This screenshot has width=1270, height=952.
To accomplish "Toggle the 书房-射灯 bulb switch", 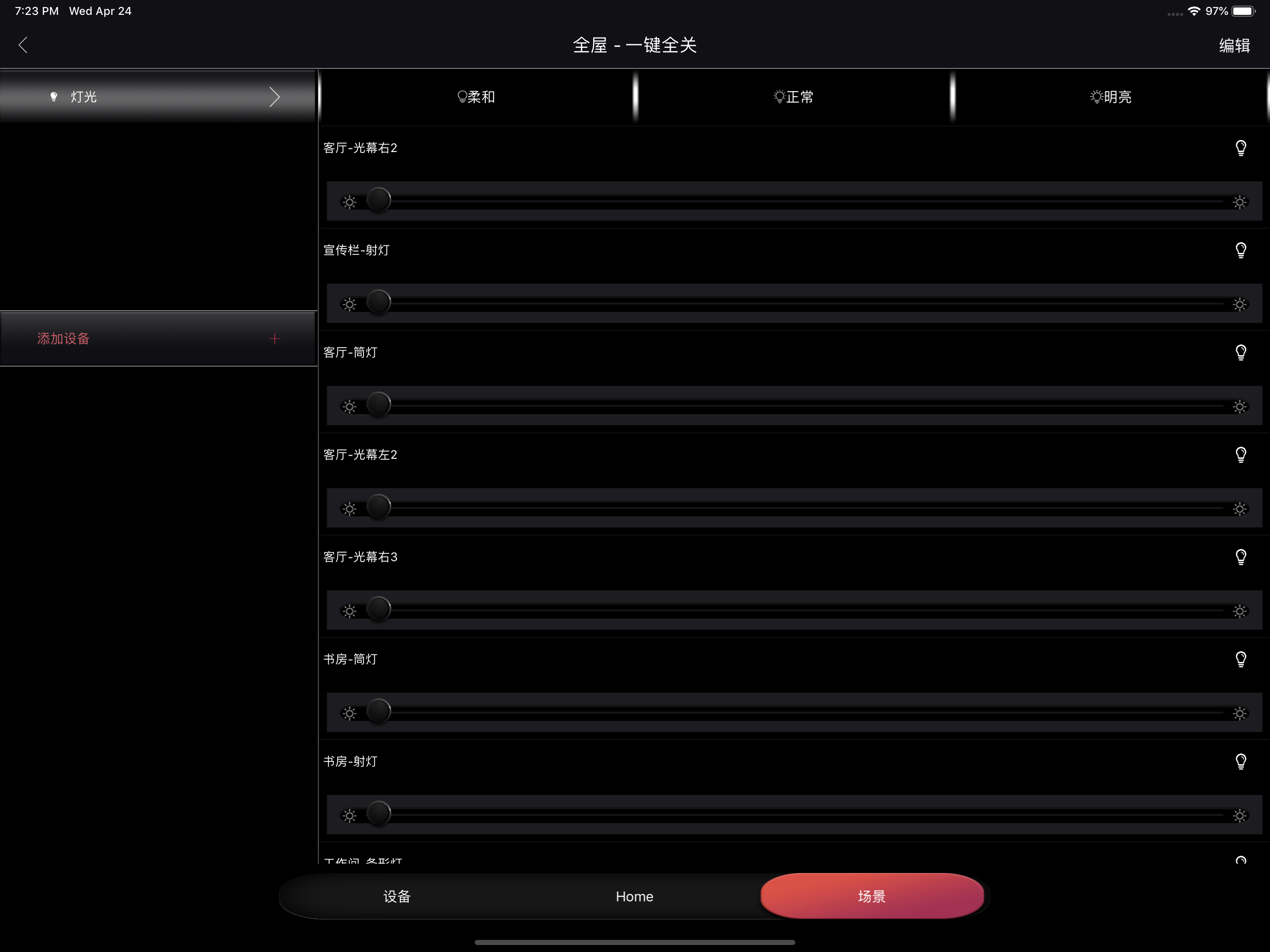I will click(1241, 761).
